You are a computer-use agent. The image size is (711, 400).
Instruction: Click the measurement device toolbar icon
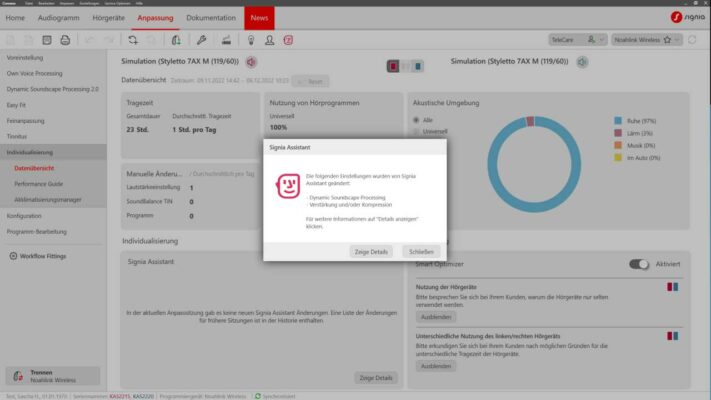click(226, 40)
